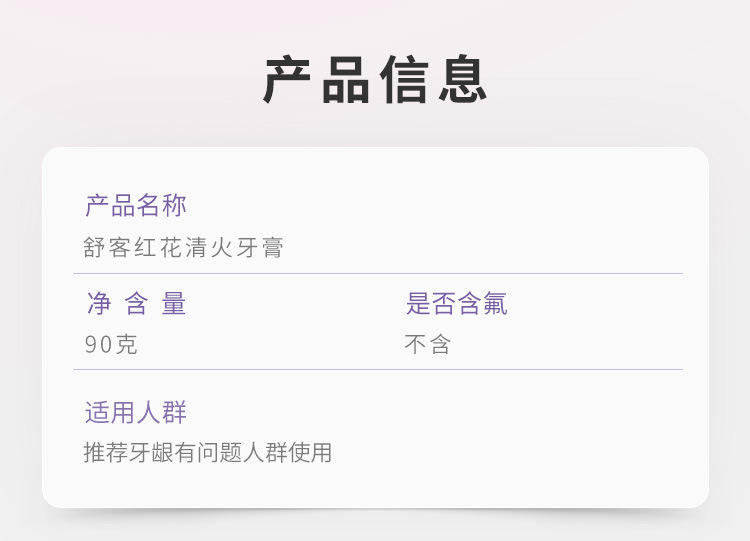Select the 是否含氟 label

(456, 304)
